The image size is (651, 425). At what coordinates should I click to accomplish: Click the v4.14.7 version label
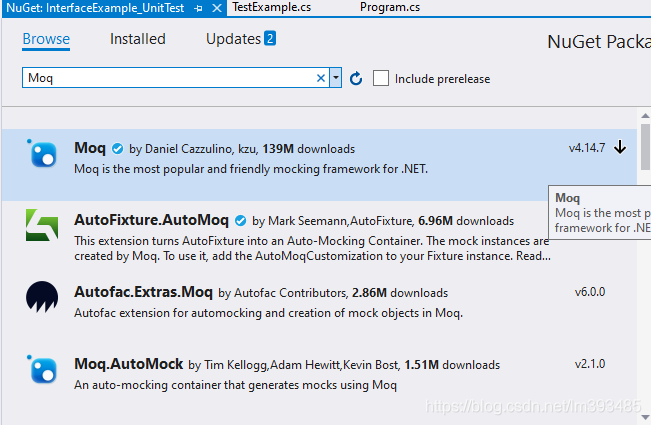587,148
